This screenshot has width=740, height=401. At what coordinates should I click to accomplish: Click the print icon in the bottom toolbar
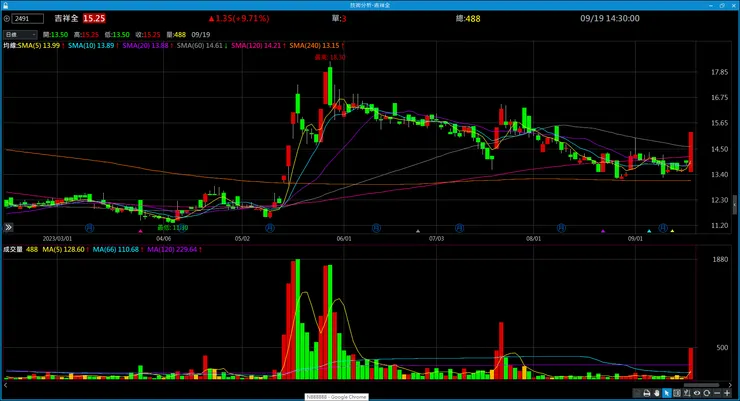647,393
